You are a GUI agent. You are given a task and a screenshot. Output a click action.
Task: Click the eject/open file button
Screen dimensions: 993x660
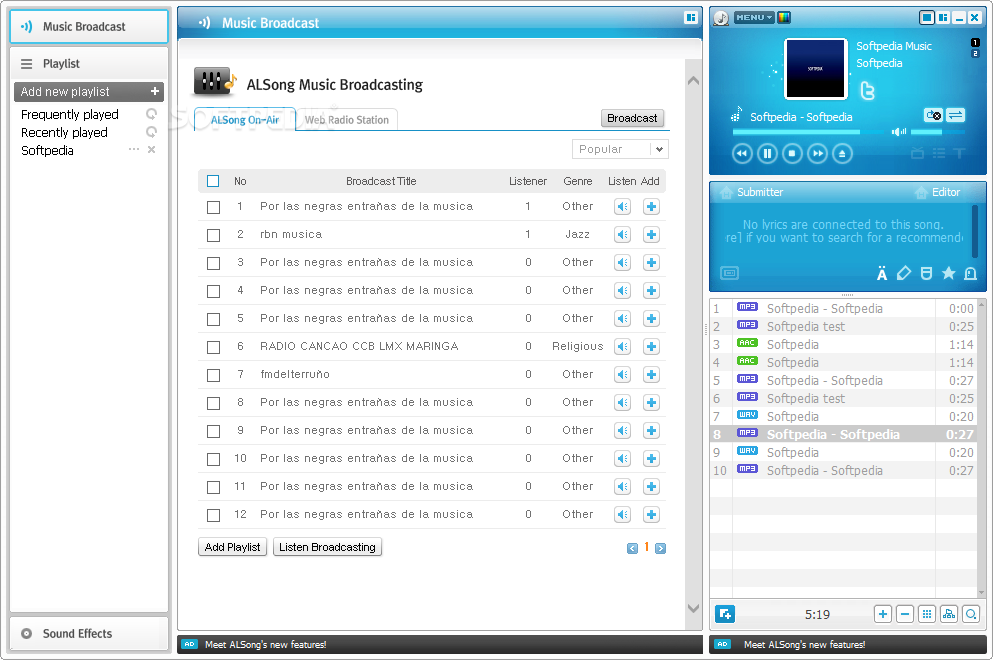[x=842, y=153]
